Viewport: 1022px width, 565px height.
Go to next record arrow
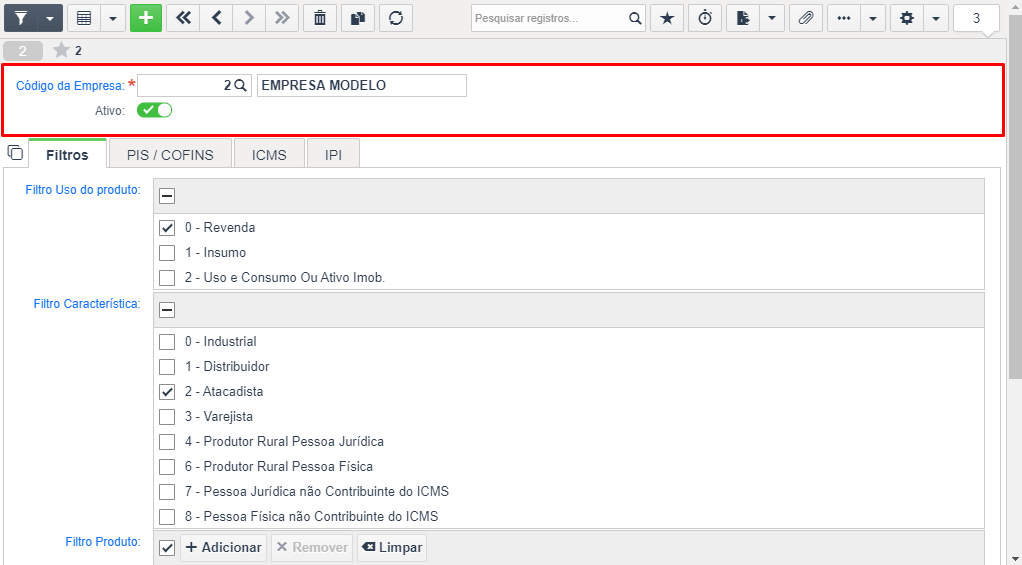[249, 18]
